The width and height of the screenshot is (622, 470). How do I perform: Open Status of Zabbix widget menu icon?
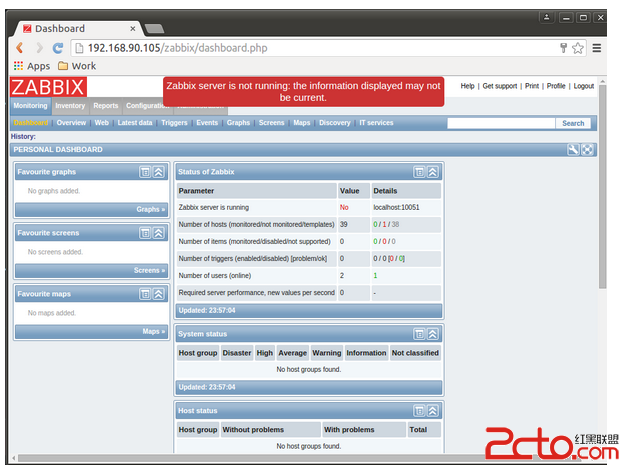(x=419, y=172)
